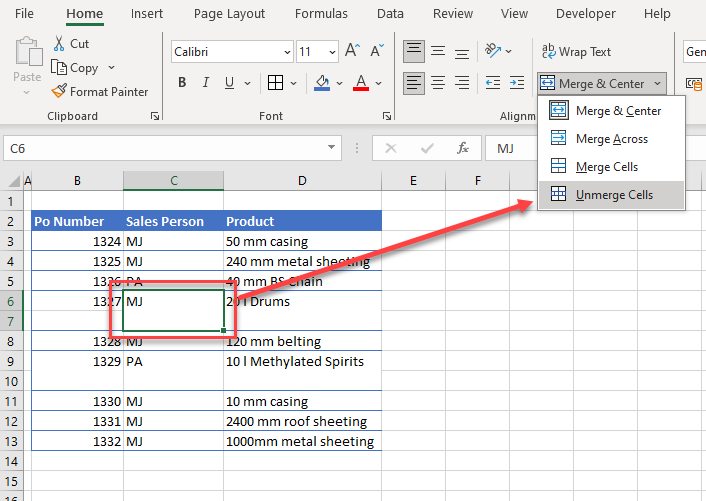Select the Sales Person header cell
Viewport: 706px width, 501px height.
173,221
